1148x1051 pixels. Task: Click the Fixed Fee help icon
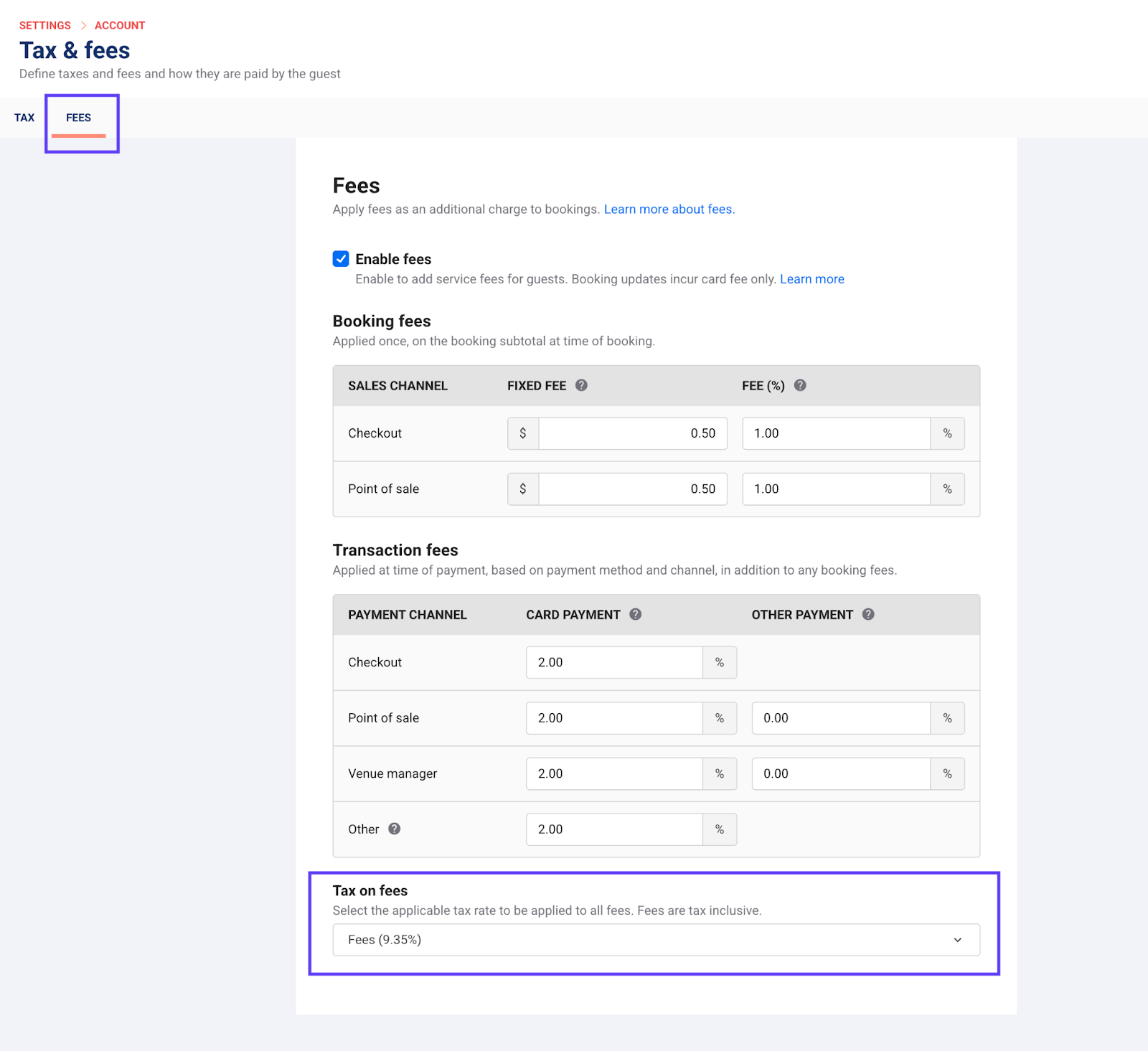pos(581,385)
